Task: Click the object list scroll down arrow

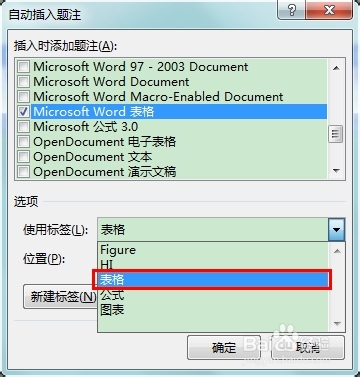Action: (336, 171)
